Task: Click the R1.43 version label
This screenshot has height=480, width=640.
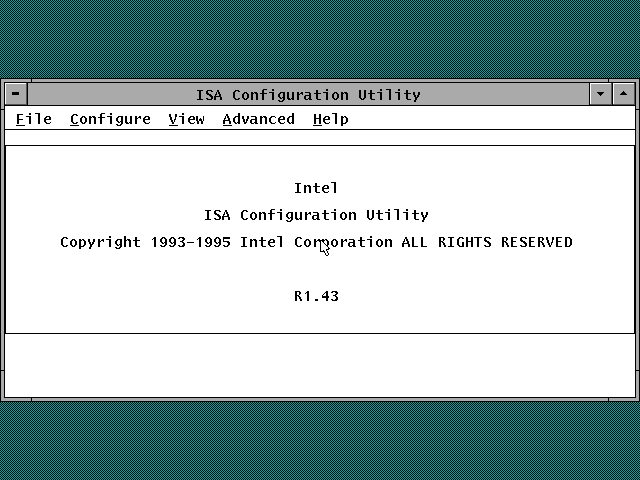Action: click(x=316, y=296)
